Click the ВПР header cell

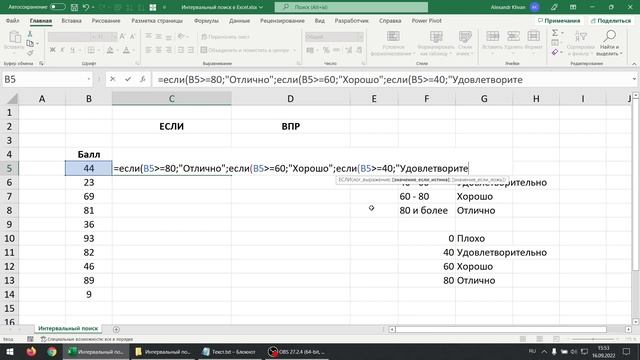(x=290, y=127)
